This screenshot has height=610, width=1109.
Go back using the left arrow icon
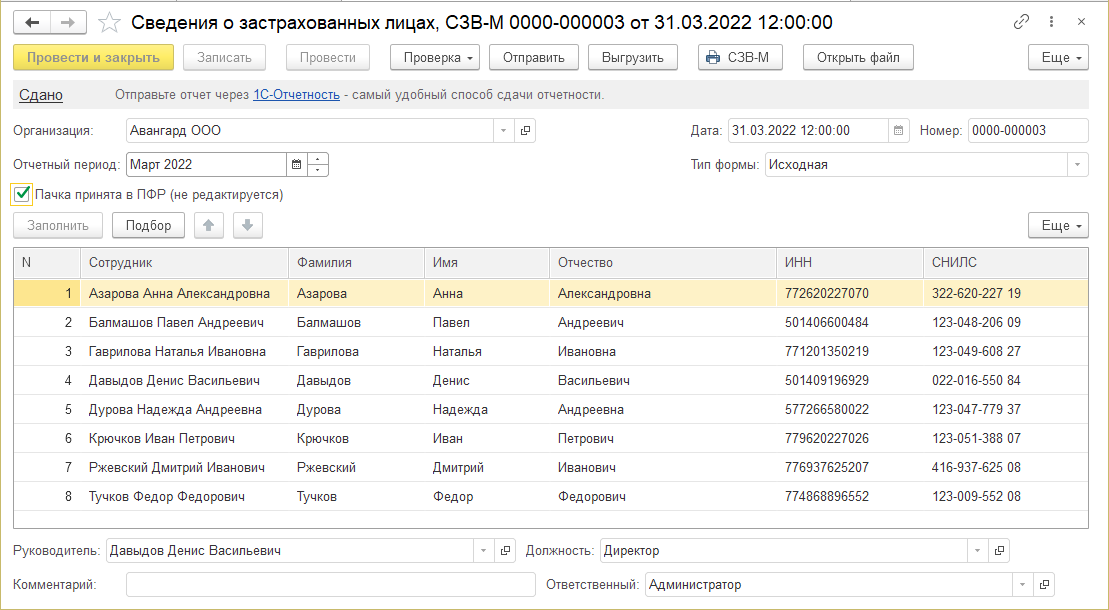click(x=32, y=22)
